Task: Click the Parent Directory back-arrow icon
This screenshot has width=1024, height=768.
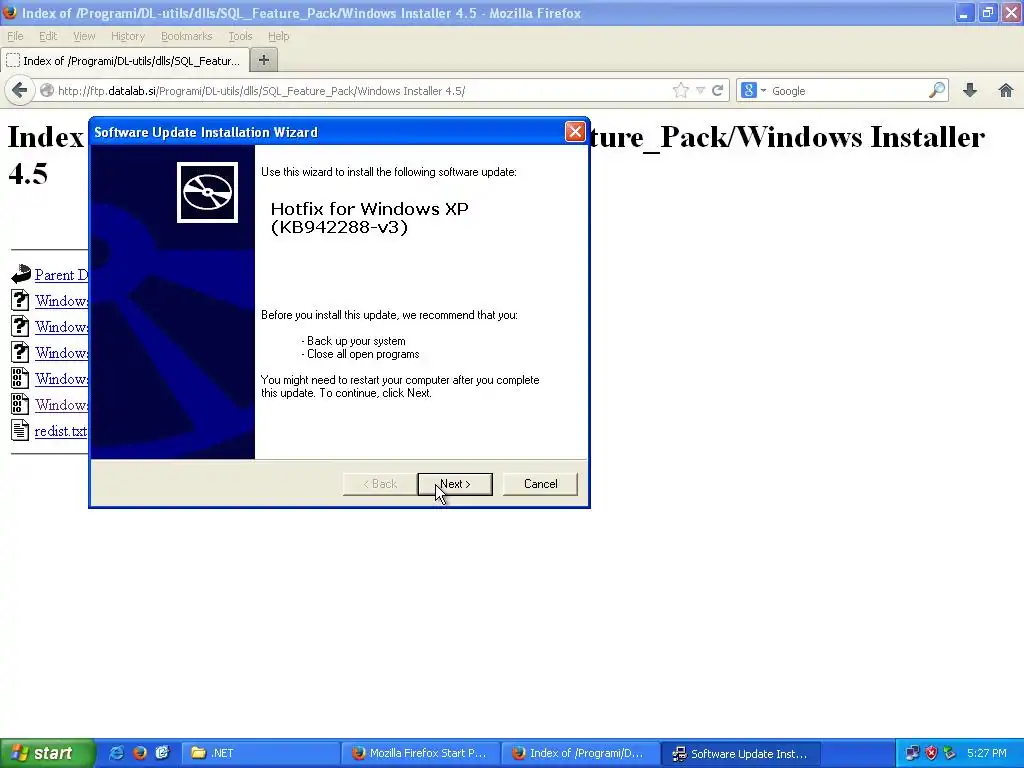Action: click(x=21, y=274)
